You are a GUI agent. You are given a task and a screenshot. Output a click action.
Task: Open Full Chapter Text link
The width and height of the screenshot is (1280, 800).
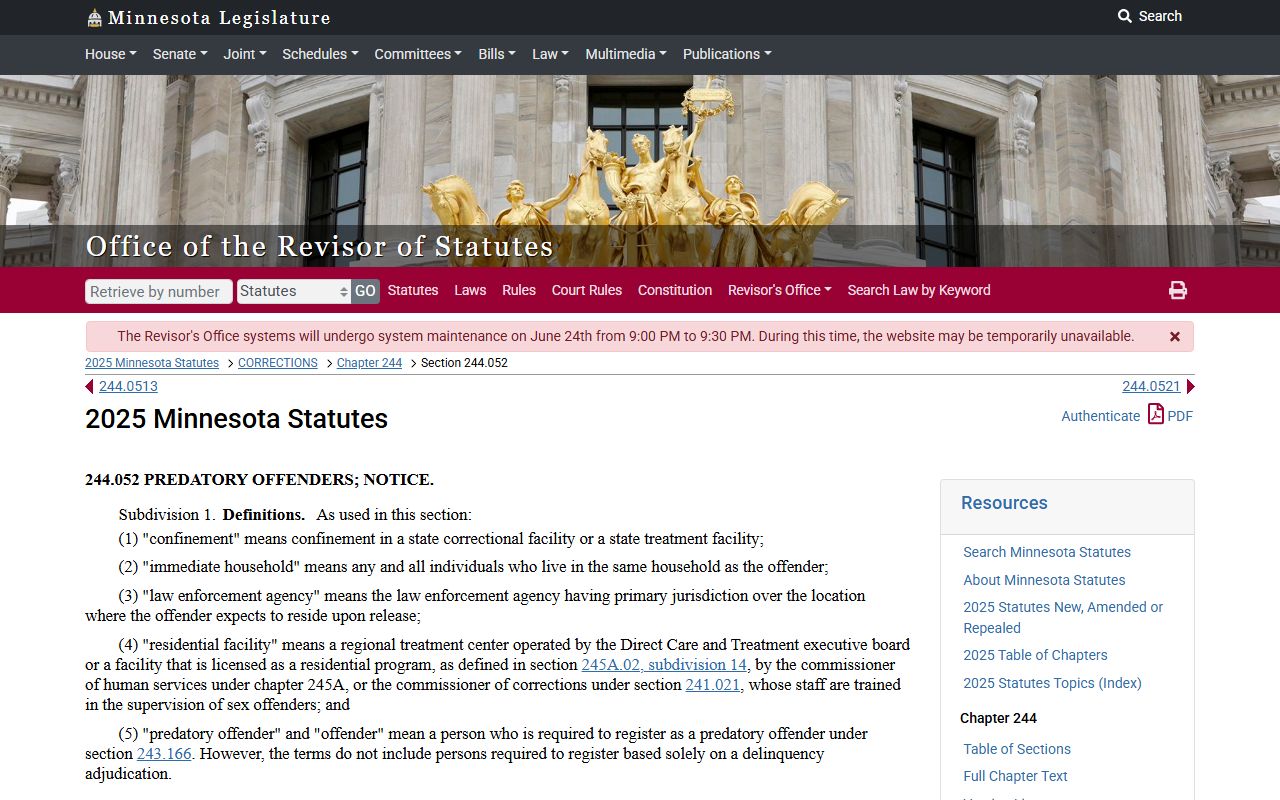1015,776
